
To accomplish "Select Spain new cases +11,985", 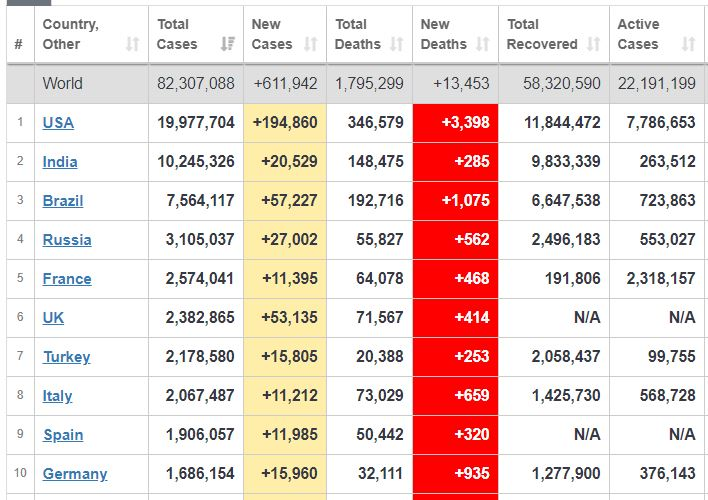I will click(290, 435).
